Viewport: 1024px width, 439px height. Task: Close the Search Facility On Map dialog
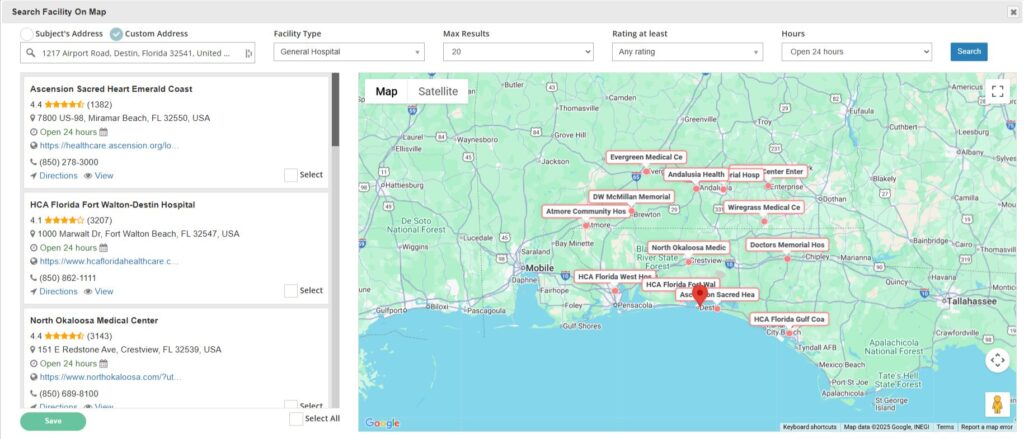tap(1013, 12)
